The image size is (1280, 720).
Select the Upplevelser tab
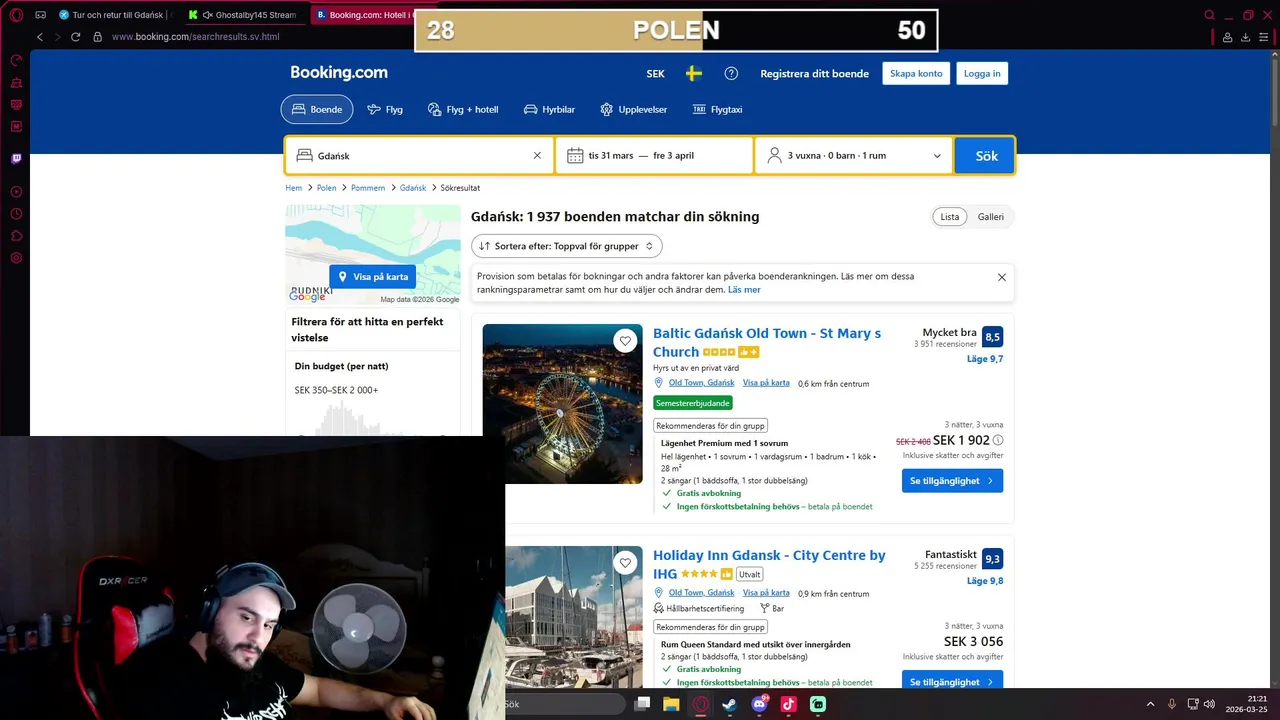point(633,109)
